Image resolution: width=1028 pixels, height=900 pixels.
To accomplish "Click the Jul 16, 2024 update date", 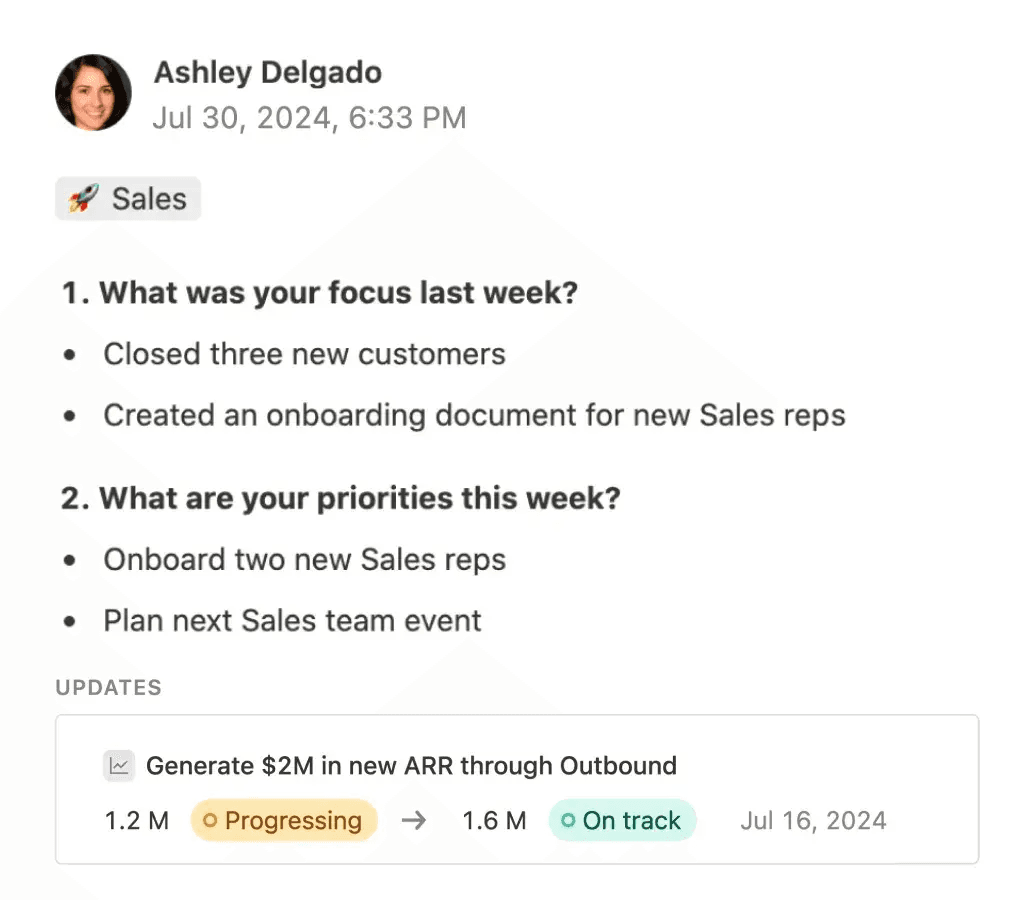I will (813, 820).
